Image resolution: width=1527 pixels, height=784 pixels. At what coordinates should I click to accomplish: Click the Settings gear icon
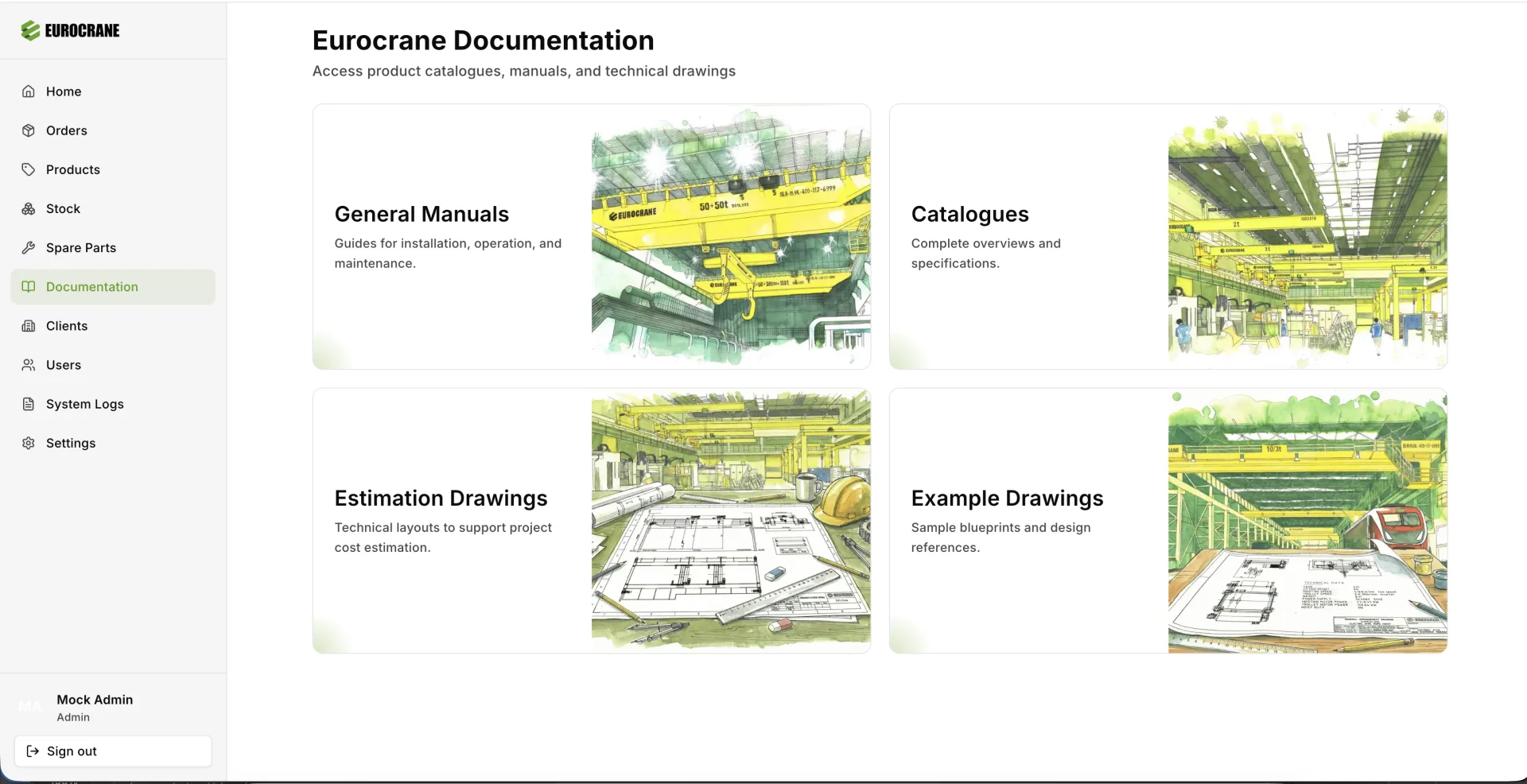[29, 443]
